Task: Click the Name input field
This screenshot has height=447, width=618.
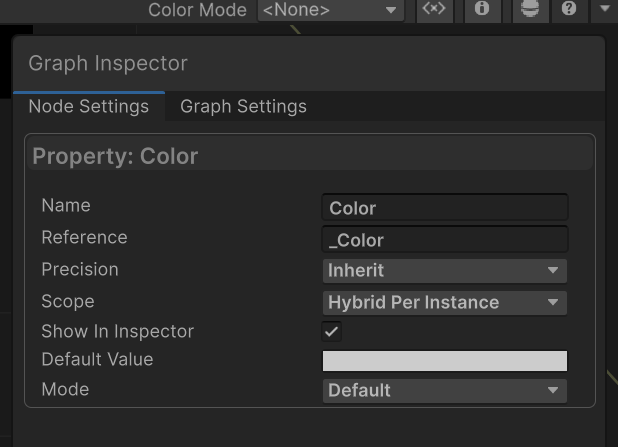Action: tap(444, 208)
